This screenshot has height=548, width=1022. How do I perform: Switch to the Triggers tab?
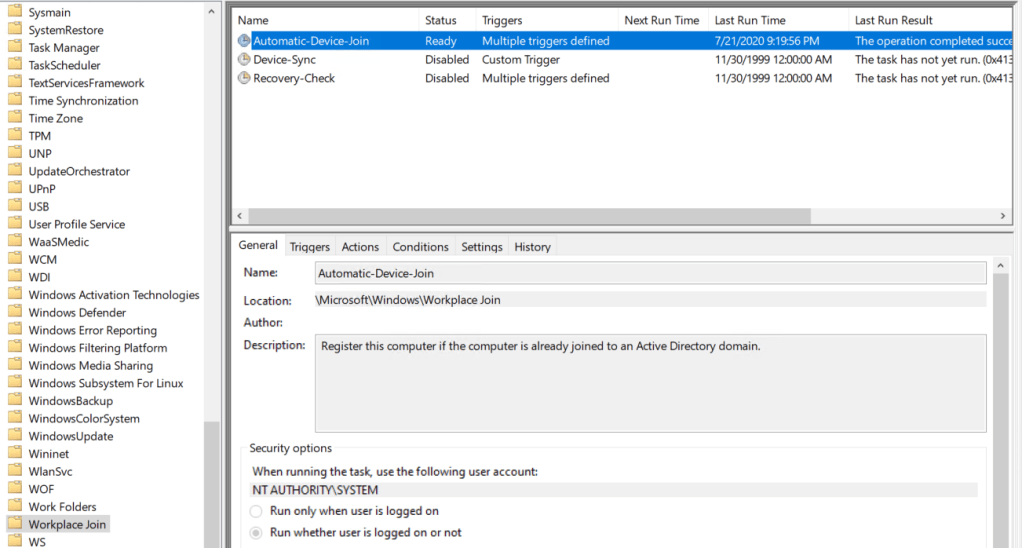[x=310, y=247]
